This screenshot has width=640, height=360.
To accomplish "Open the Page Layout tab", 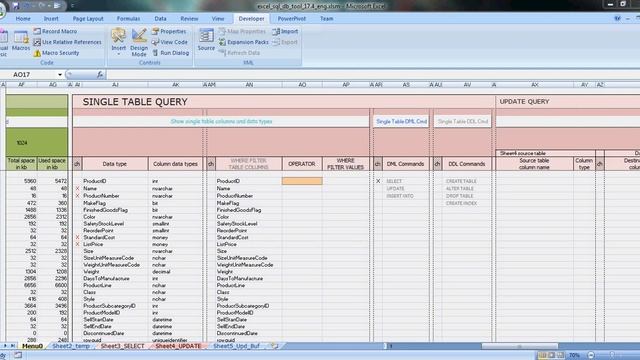I will coord(88,19).
